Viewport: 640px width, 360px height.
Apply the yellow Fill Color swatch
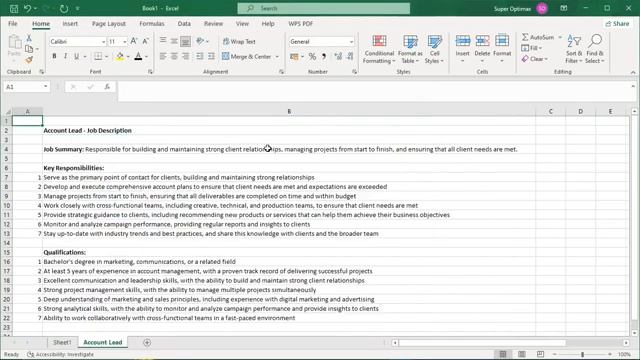coord(120,56)
